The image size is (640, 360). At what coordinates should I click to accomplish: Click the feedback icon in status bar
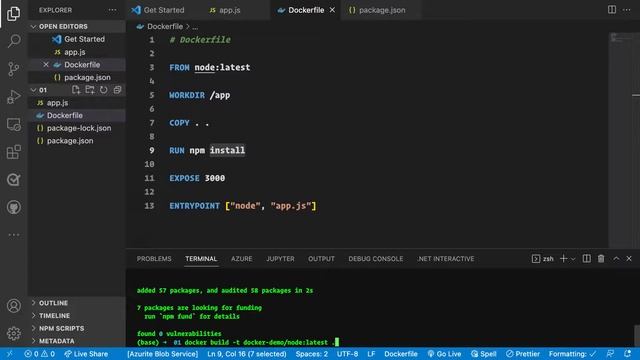[610, 353]
